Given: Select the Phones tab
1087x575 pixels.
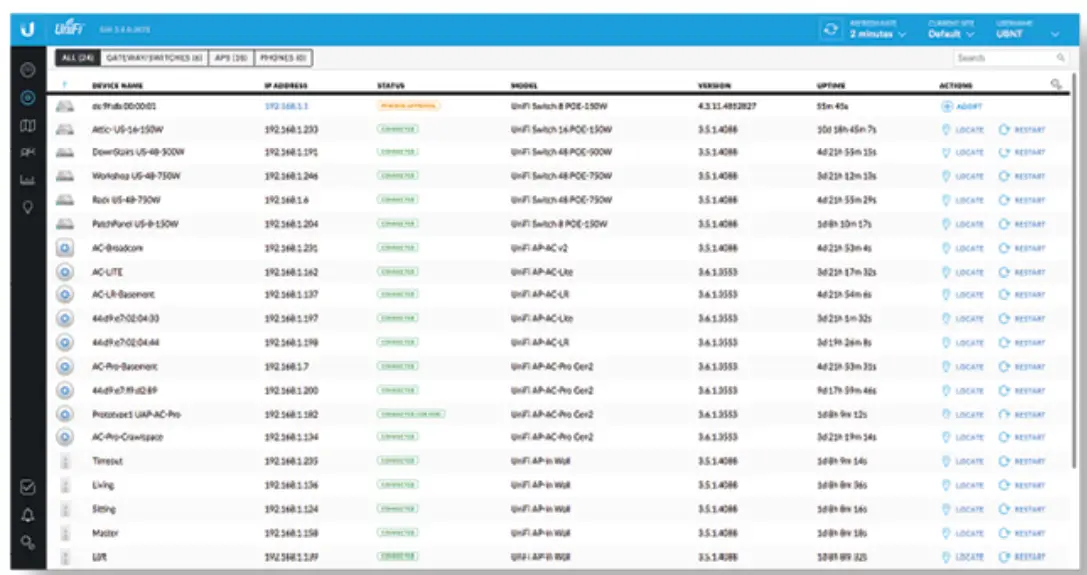Looking at the screenshot, I should pos(283,58).
